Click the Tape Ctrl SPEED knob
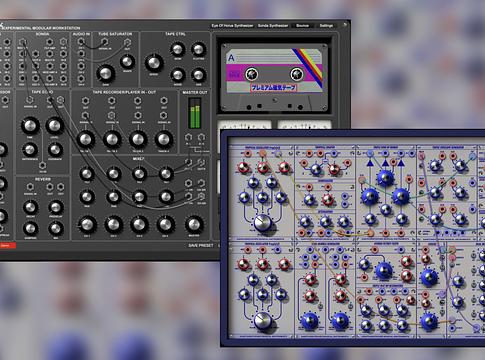Viewport: 485px width, 360px height. tap(154, 63)
